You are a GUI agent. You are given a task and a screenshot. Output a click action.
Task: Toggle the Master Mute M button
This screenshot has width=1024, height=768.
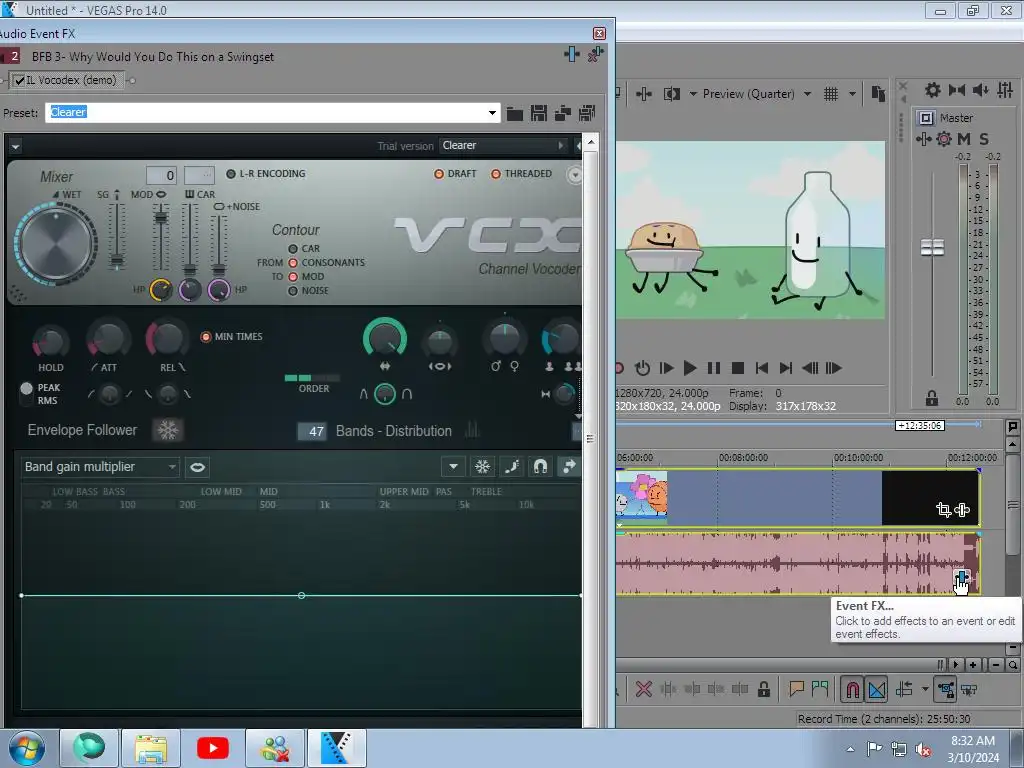pos(963,138)
